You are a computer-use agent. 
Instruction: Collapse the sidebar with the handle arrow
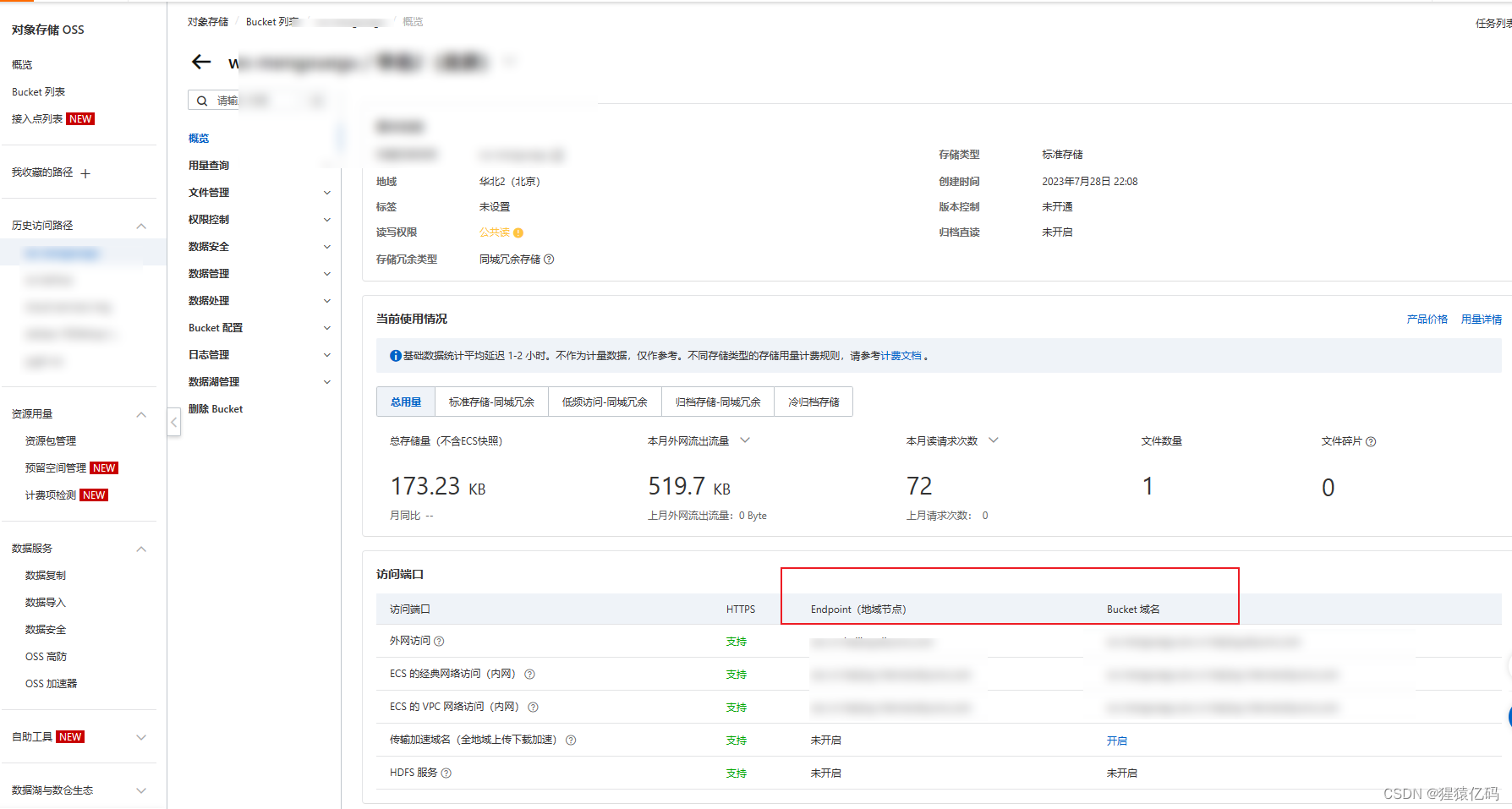173,421
